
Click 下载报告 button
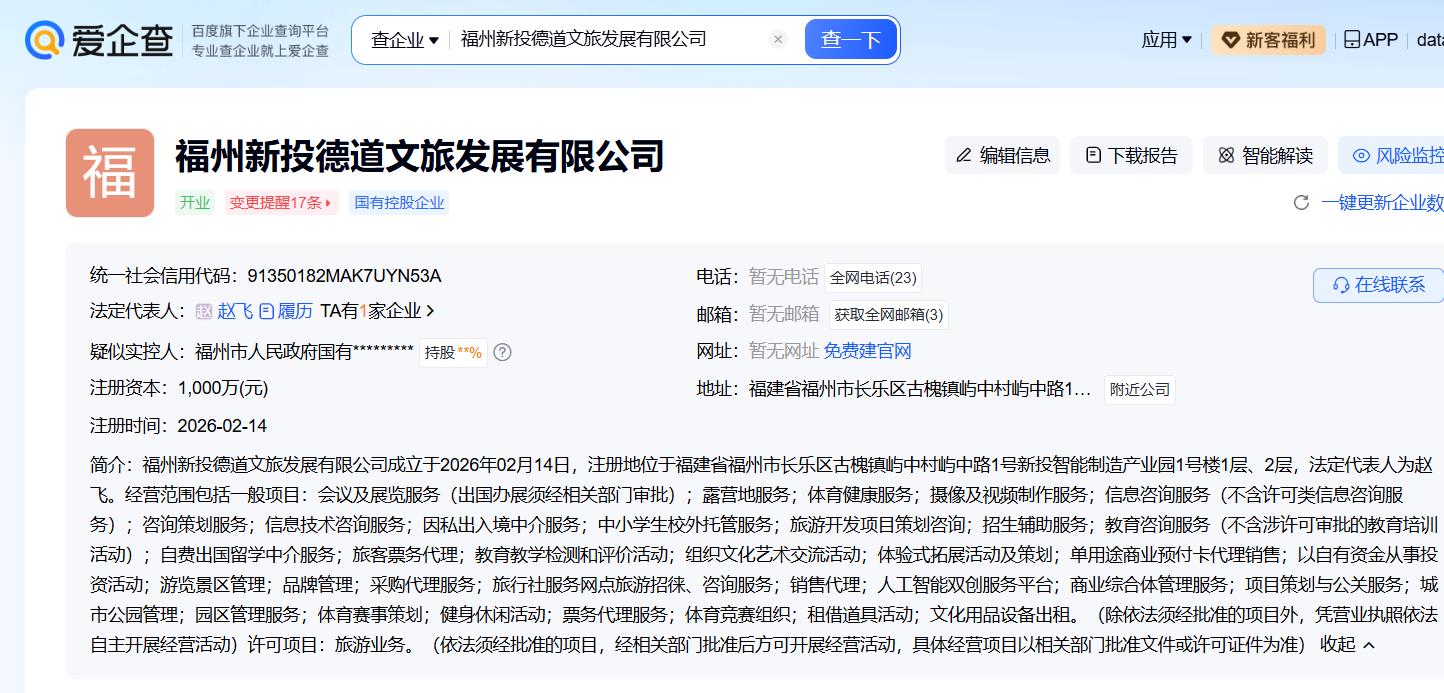(1131, 155)
